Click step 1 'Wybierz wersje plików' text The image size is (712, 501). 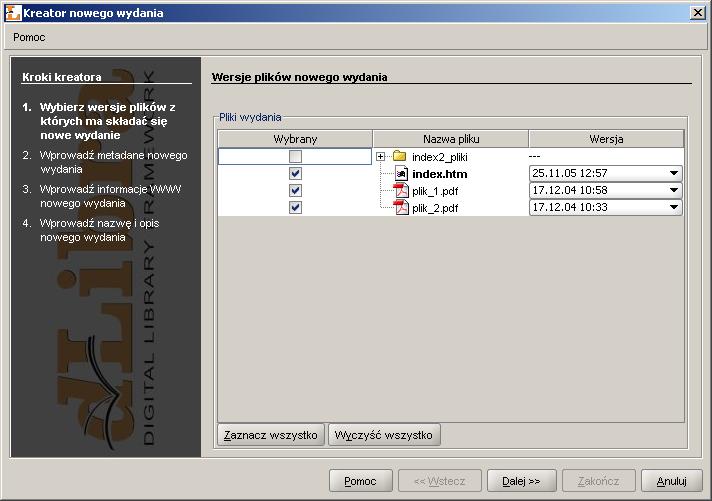coord(108,121)
